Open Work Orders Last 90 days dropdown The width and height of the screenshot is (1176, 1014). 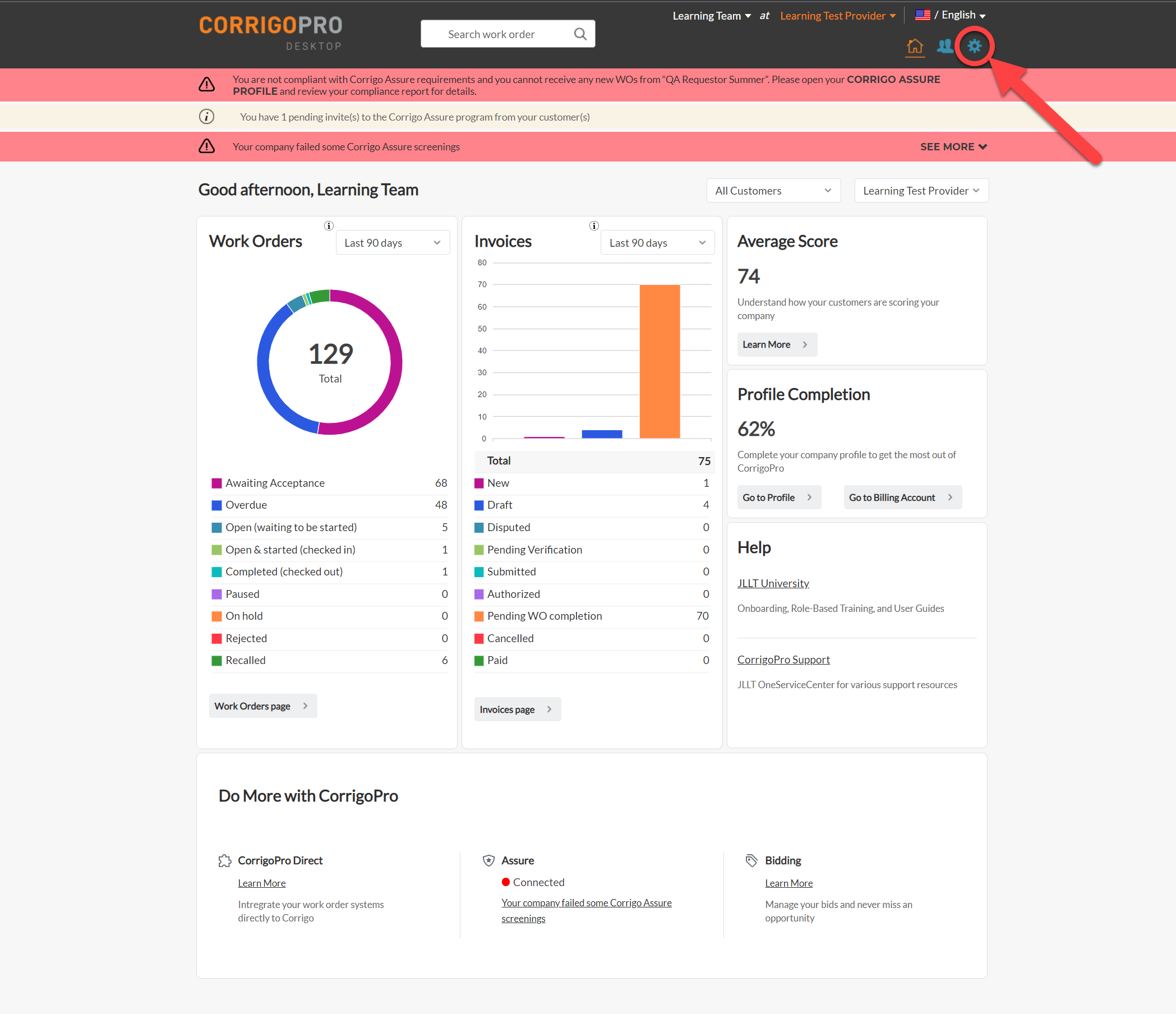tap(392, 243)
